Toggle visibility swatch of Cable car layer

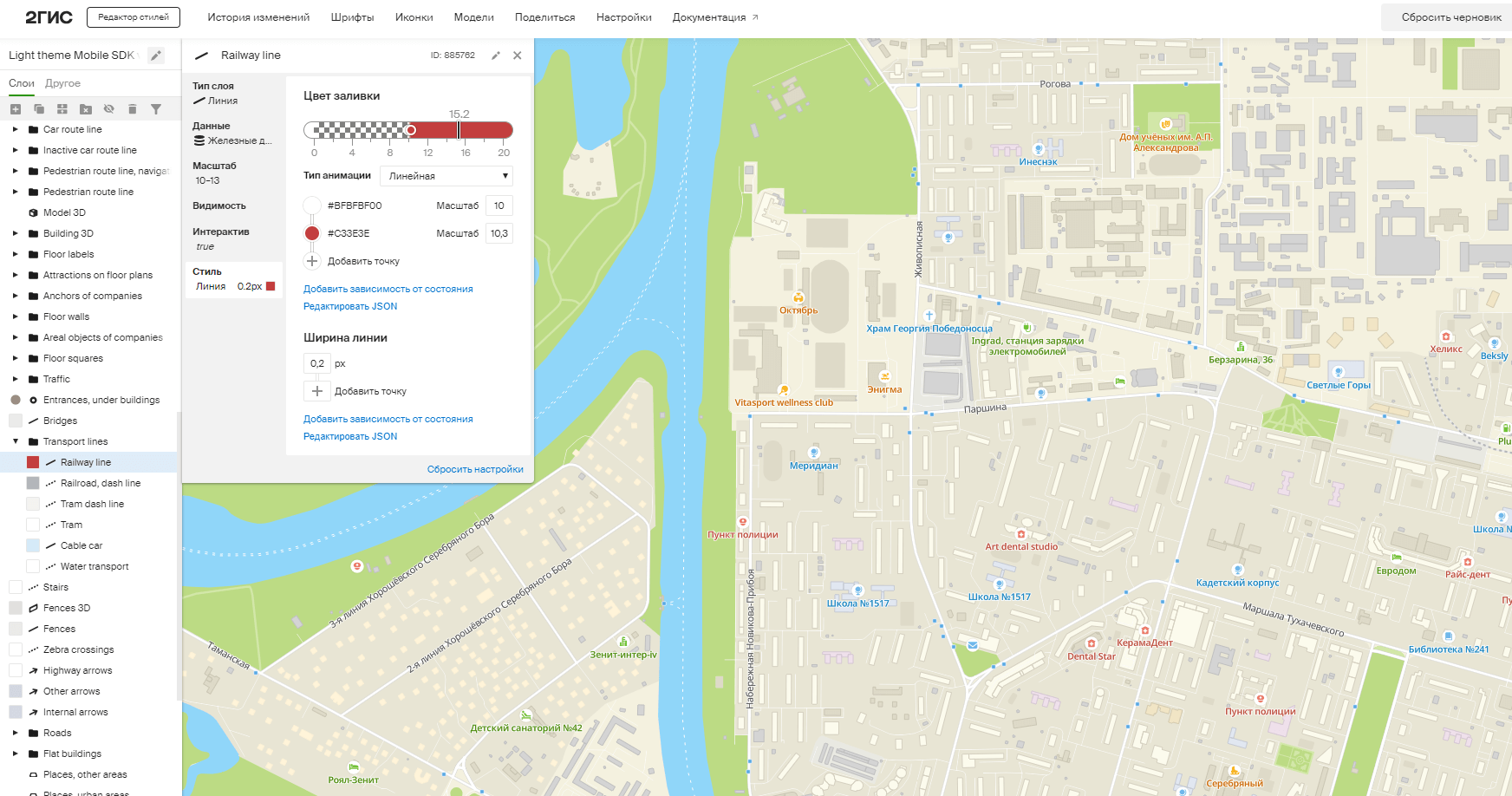33,545
